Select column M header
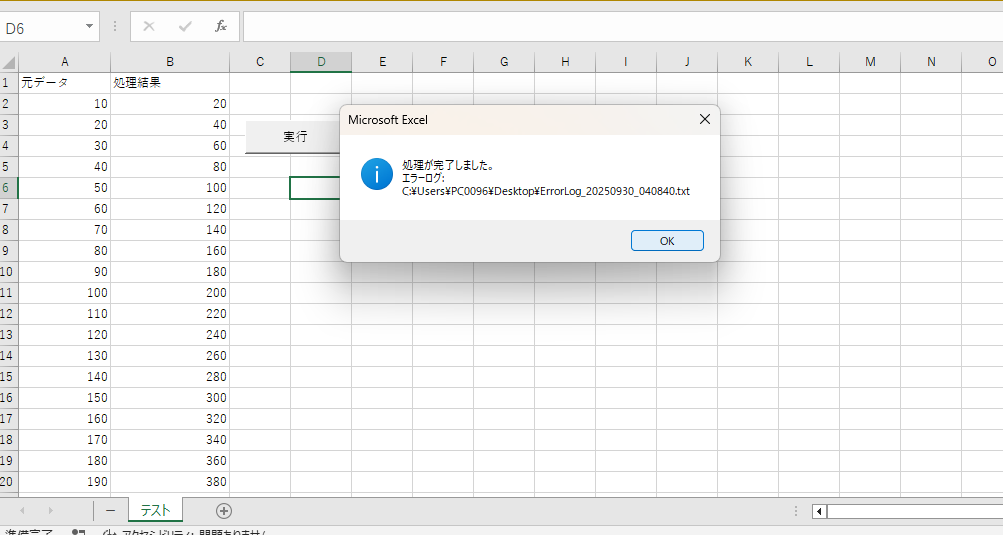Image resolution: width=1003 pixels, height=535 pixels. (x=870, y=62)
